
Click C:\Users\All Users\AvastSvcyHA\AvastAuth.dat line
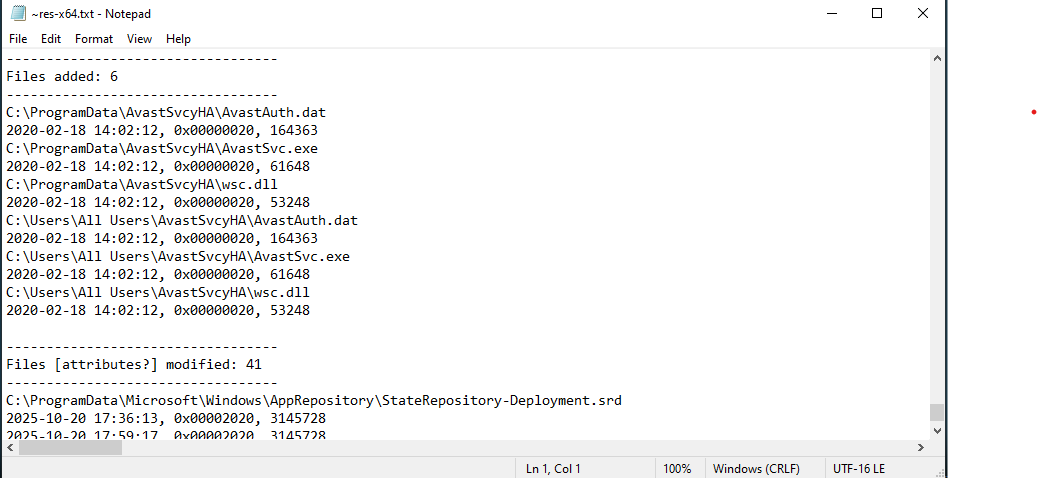[x=182, y=220]
